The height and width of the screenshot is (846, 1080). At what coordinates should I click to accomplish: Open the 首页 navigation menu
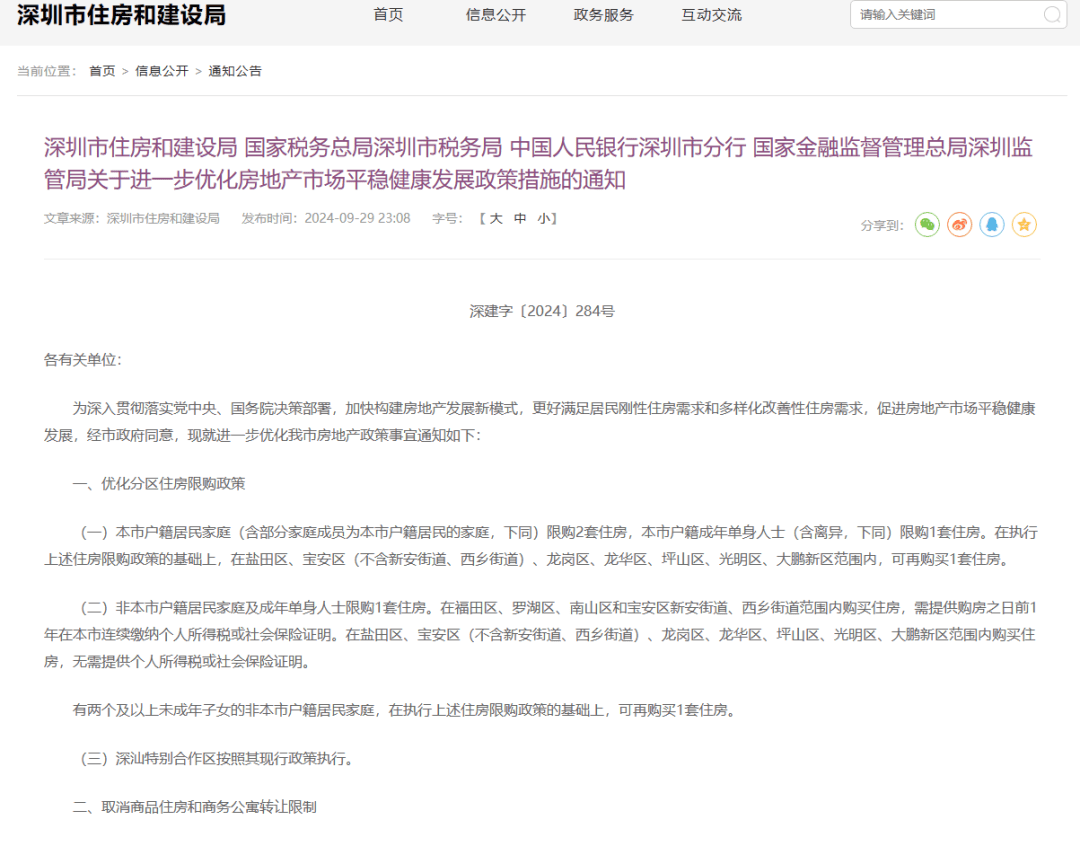[388, 14]
